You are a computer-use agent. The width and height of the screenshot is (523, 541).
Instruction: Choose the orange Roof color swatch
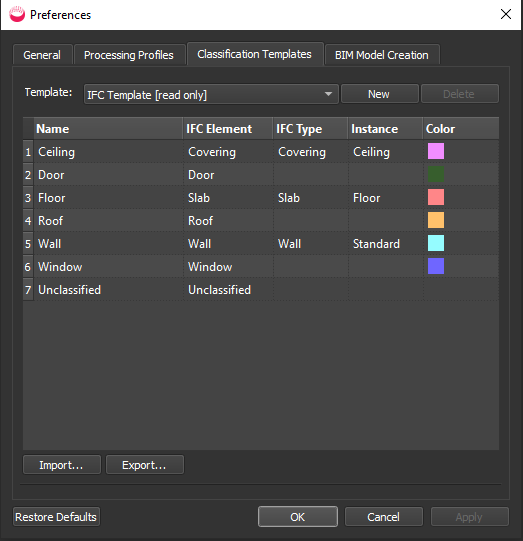pyautogui.click(x=436, y=220)
